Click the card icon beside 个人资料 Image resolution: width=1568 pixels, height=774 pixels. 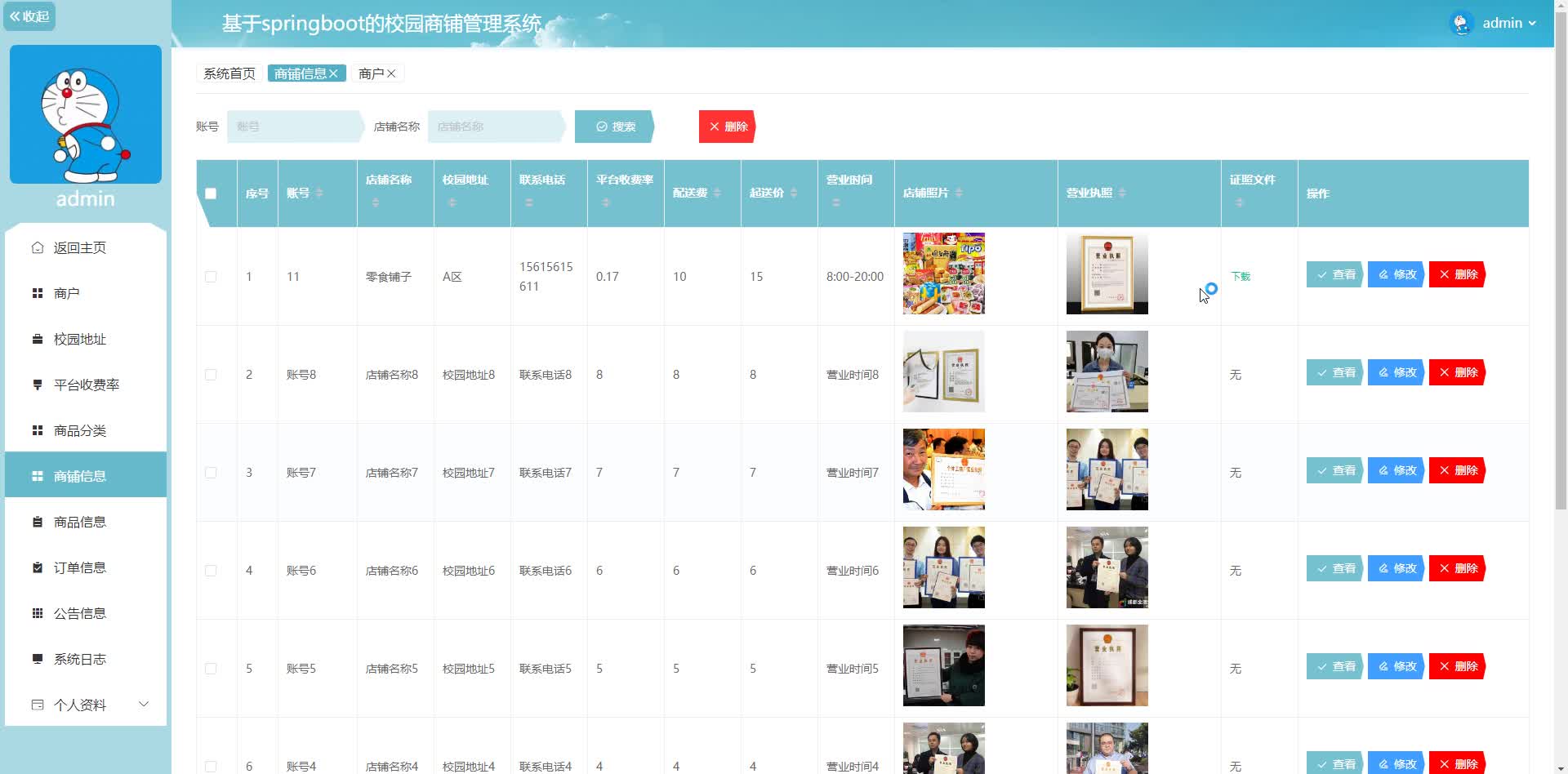point(37,705)
